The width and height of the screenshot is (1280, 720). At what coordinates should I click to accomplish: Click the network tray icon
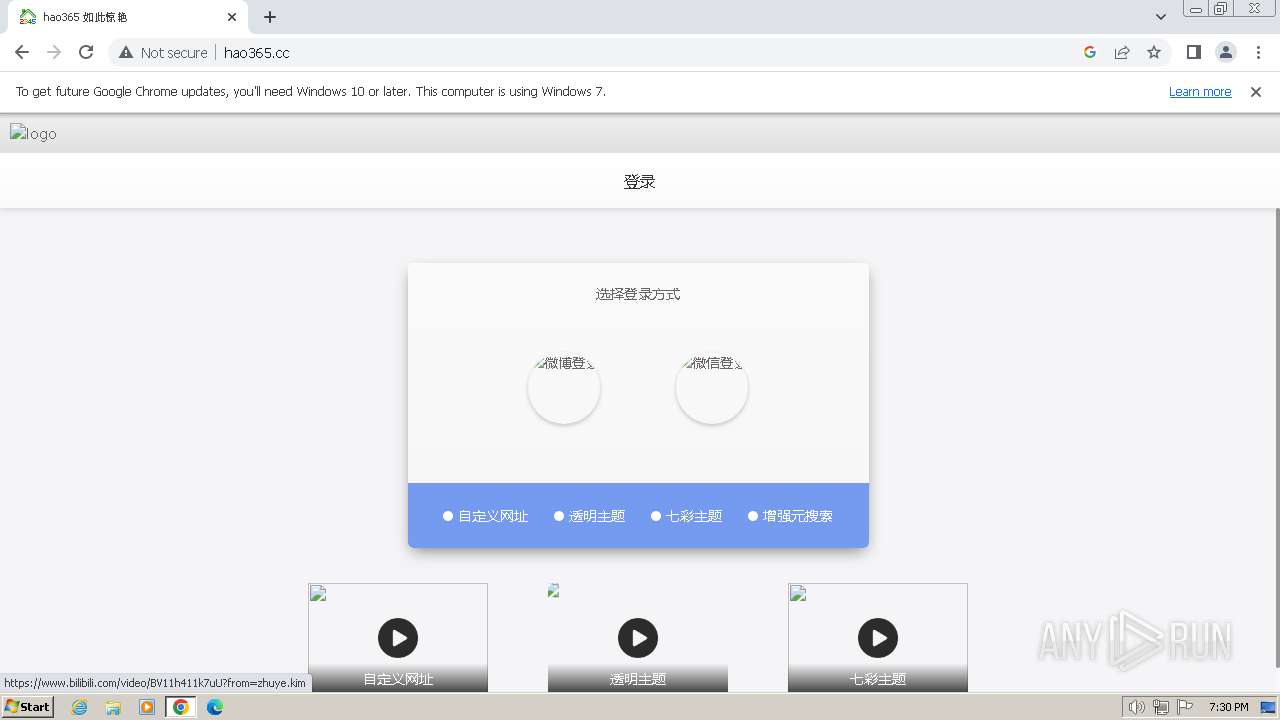pyautogui.click(x=1161, y=707)
